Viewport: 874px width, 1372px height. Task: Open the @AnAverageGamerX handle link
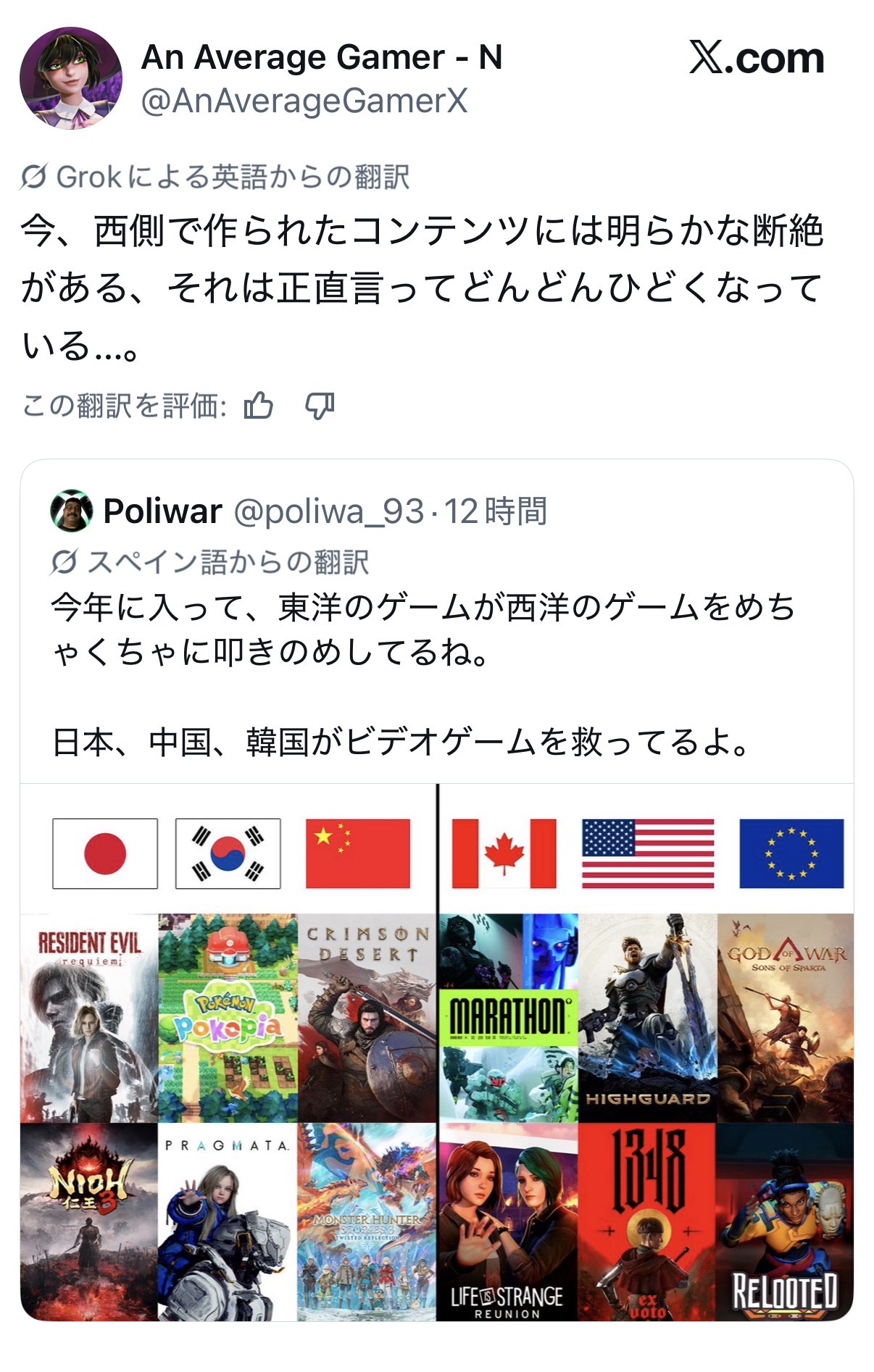pyautogui.click(x=304, y=101)
